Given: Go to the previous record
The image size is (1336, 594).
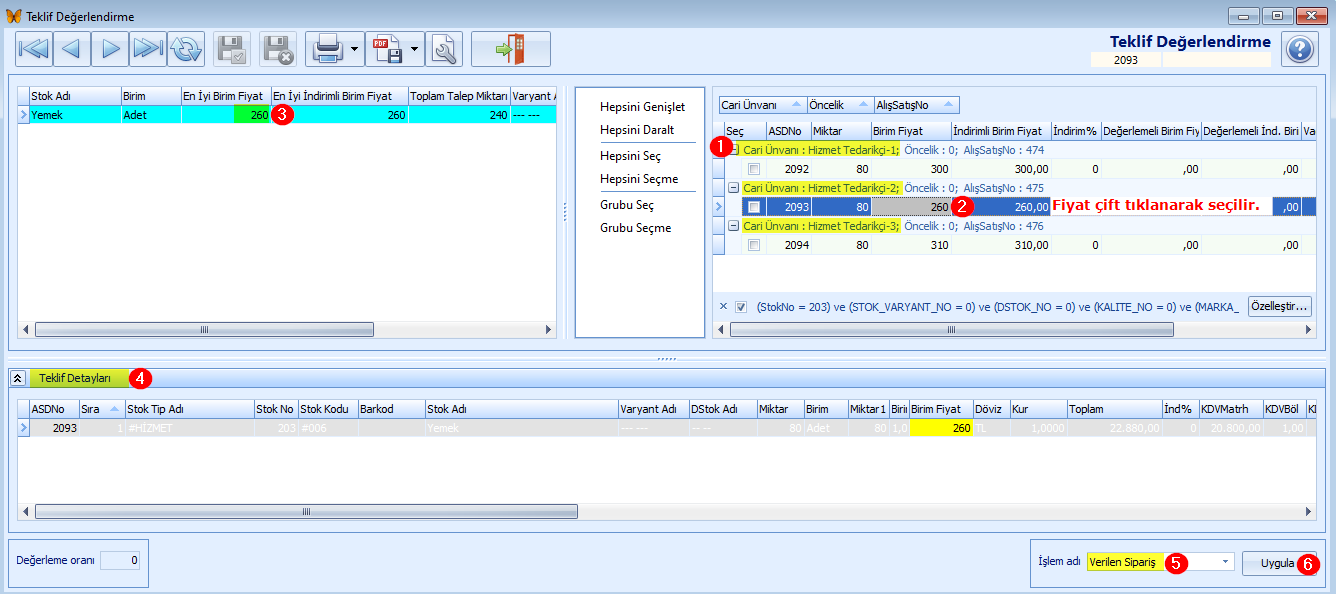Looking at the screenshot, I should coord(72,48).
